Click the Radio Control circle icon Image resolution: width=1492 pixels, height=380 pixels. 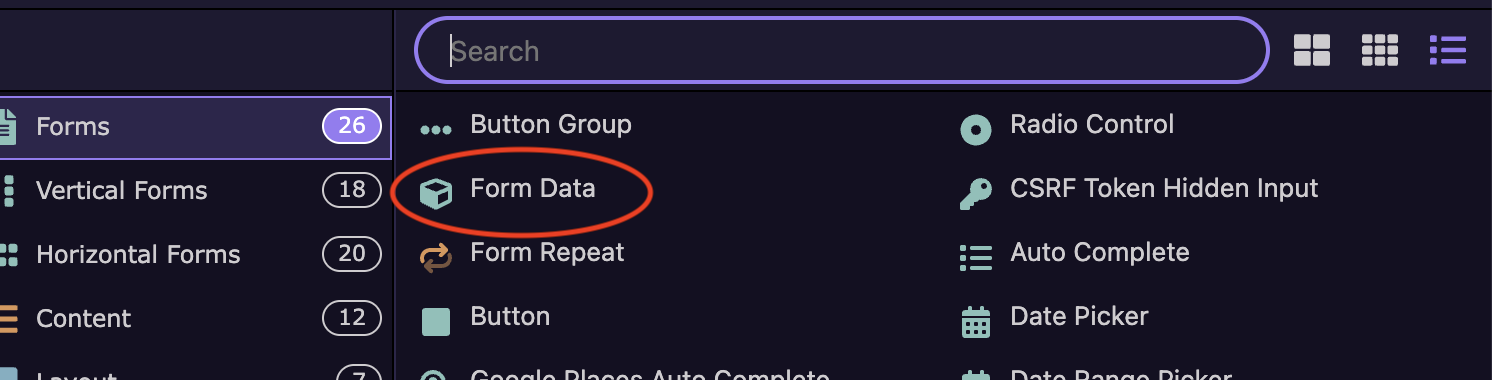click(975, 130)
